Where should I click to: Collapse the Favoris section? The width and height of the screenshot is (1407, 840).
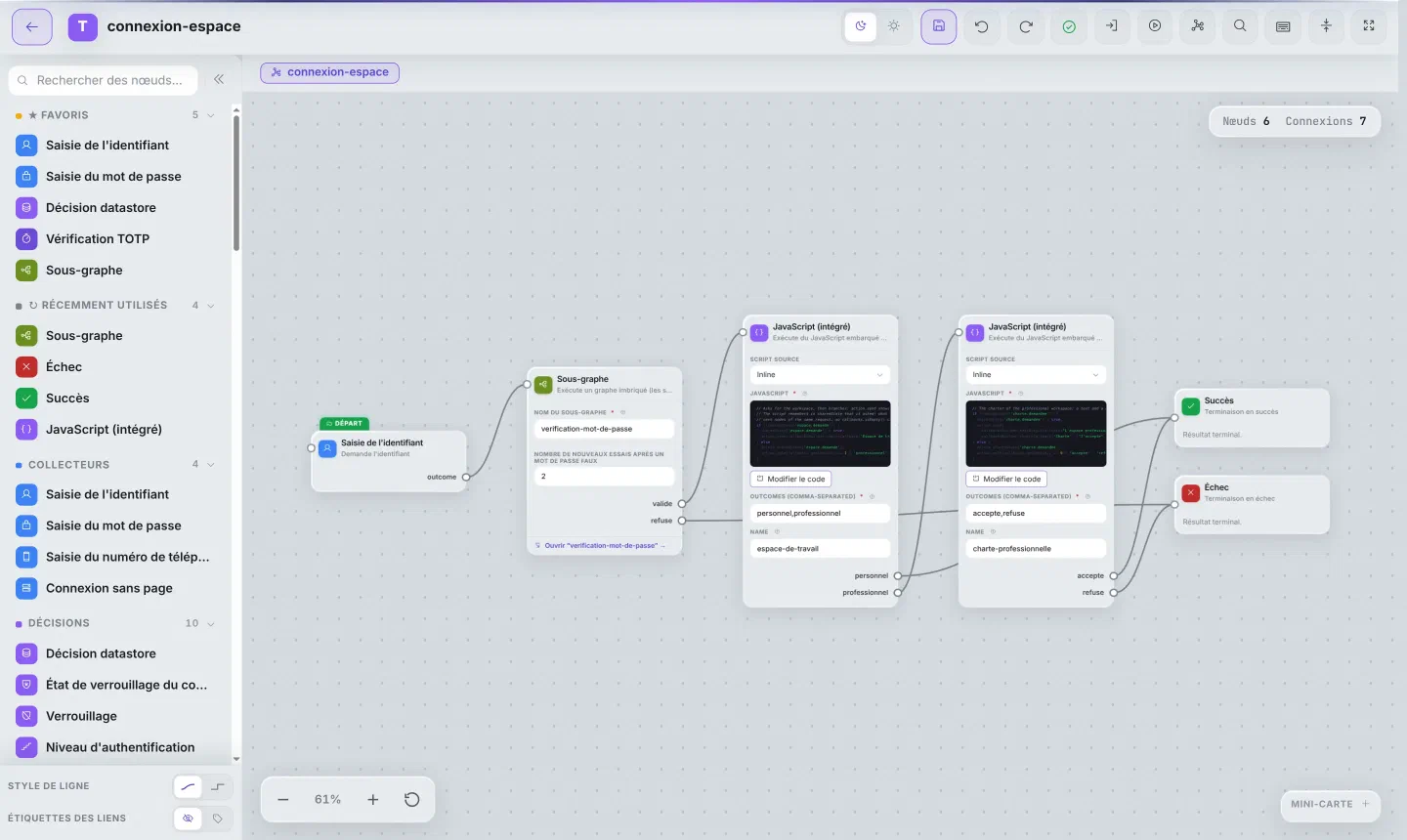coord(210,115)
